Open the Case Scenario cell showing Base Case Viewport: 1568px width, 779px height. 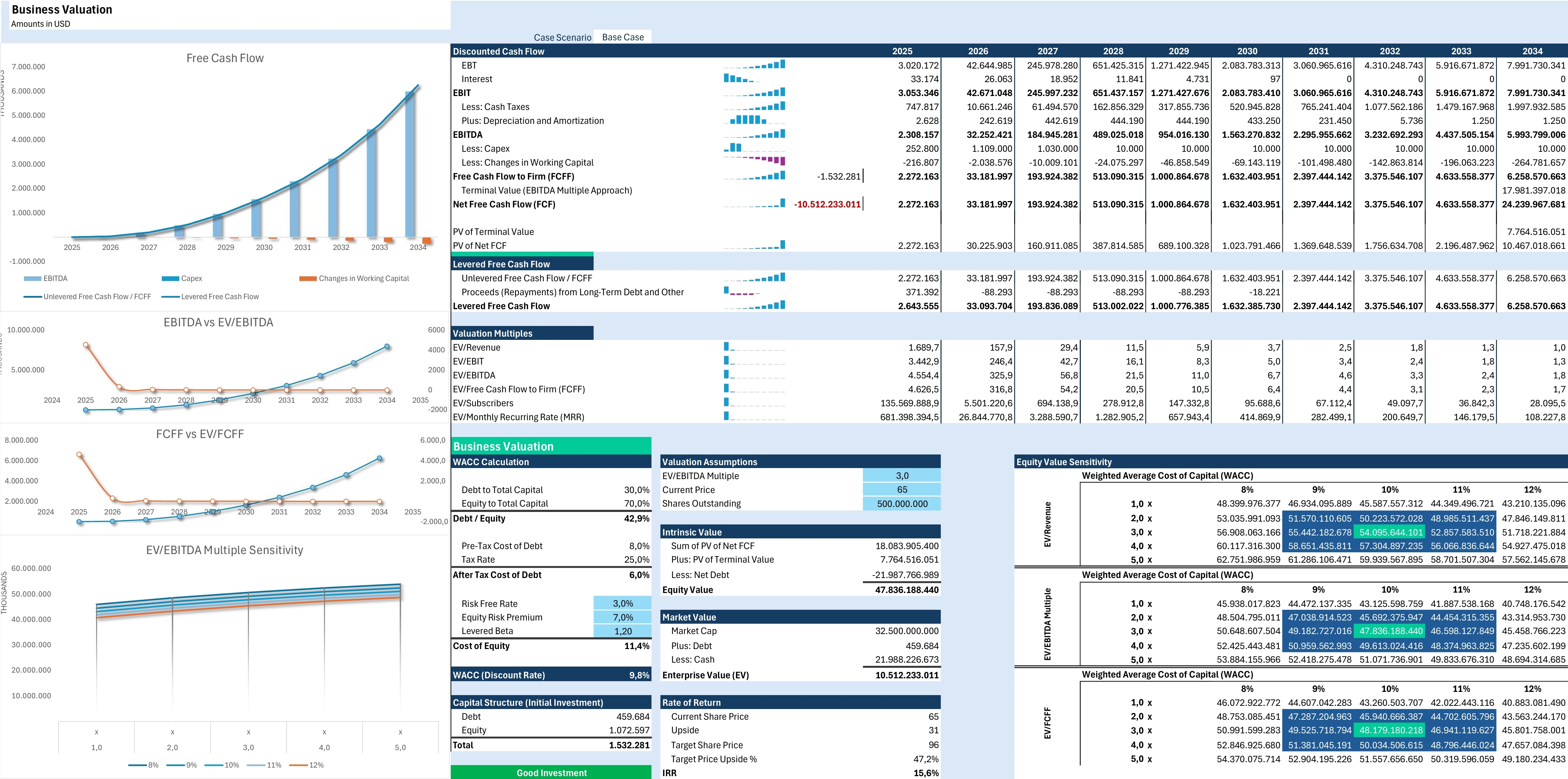click(x=623, y=37)
